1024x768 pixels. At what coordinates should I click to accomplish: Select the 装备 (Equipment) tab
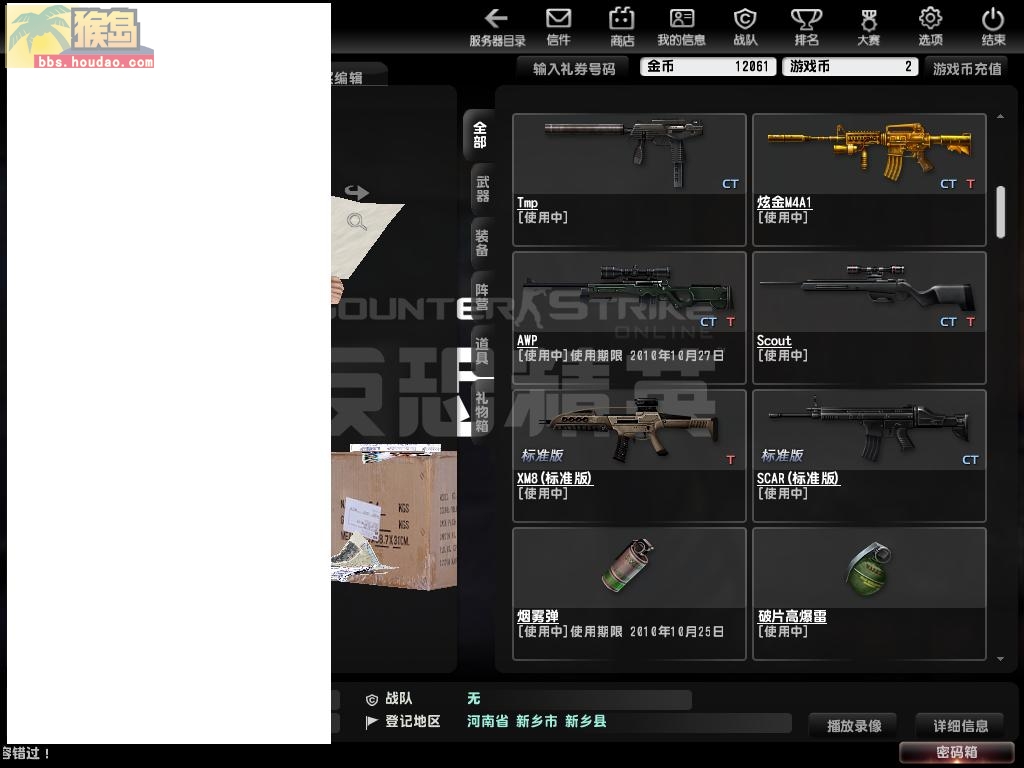pyautogui.click(x=482, y=243)
